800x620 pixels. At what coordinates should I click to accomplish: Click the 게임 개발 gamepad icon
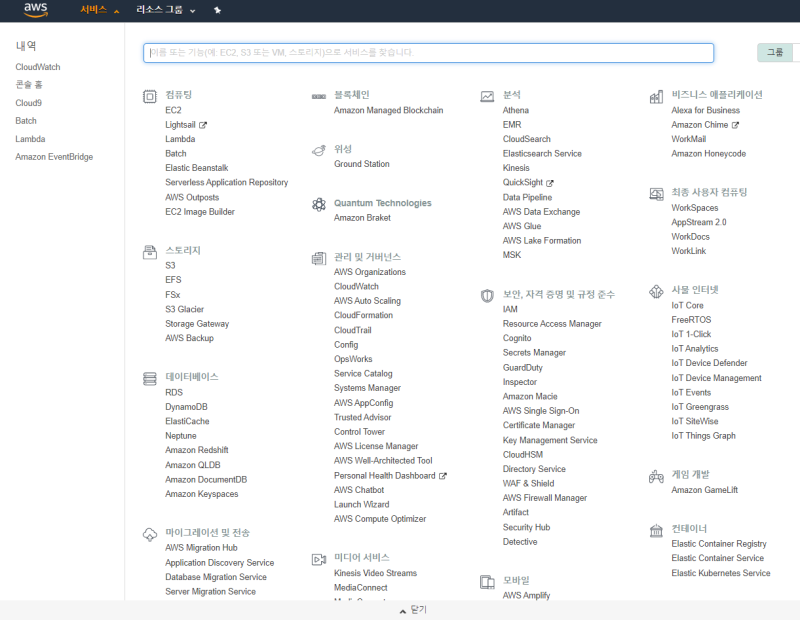(x=656, y=476)
